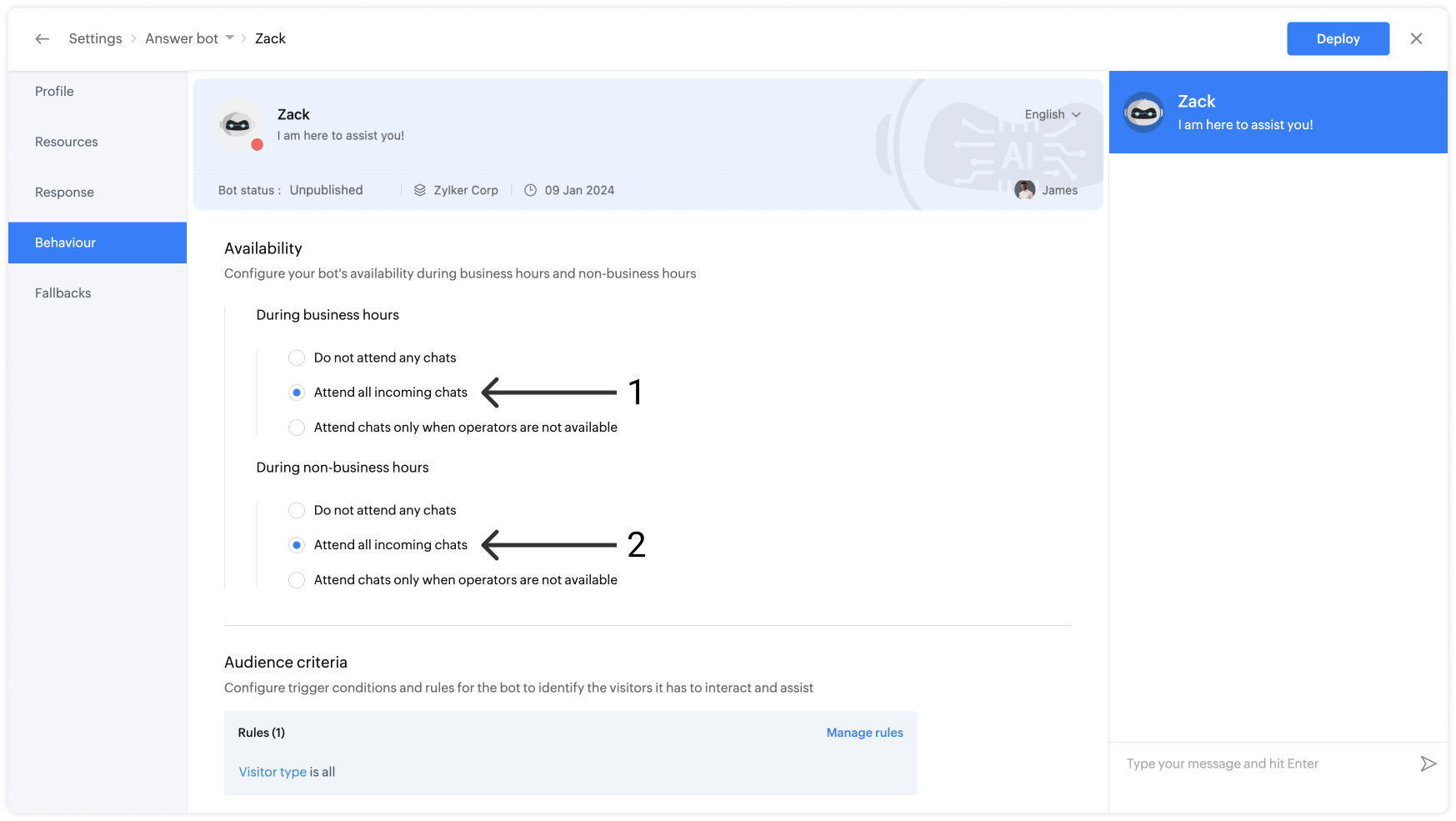Click the clock icon beside the date
The height and width of the screenshot is (821, 1456).
click(x=530, y=190)
